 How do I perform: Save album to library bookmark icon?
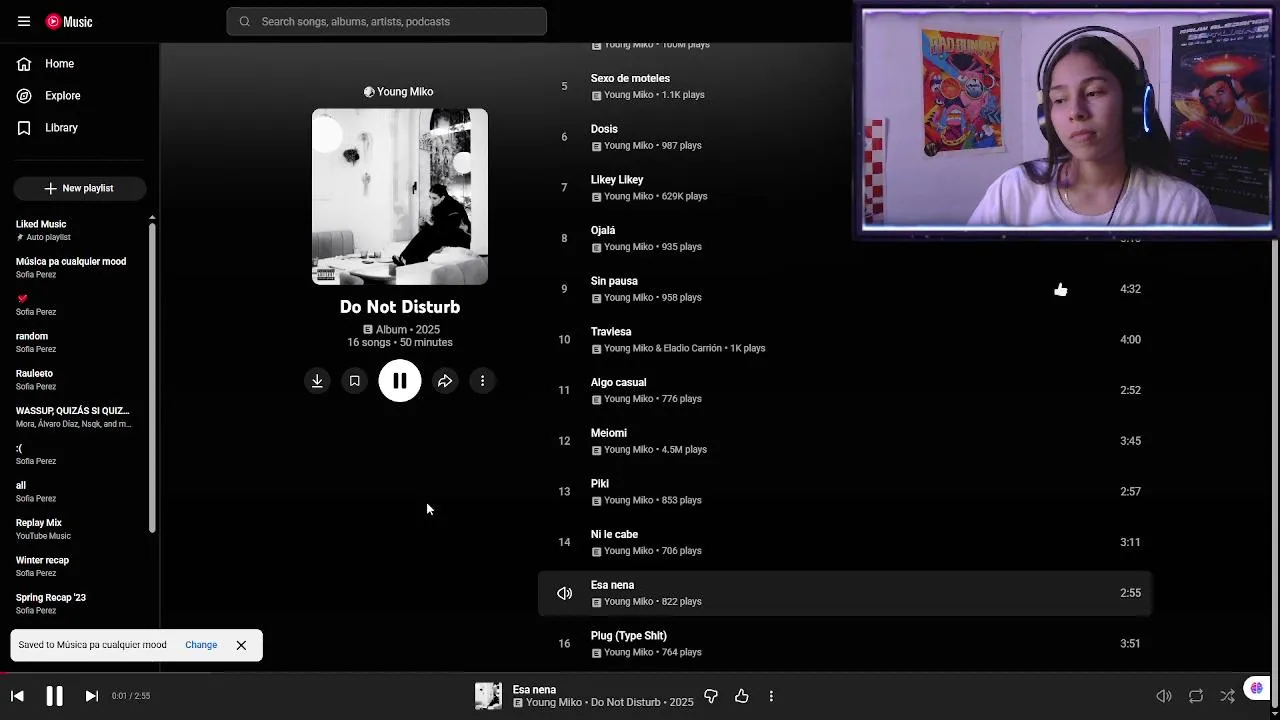coord(354,381)
